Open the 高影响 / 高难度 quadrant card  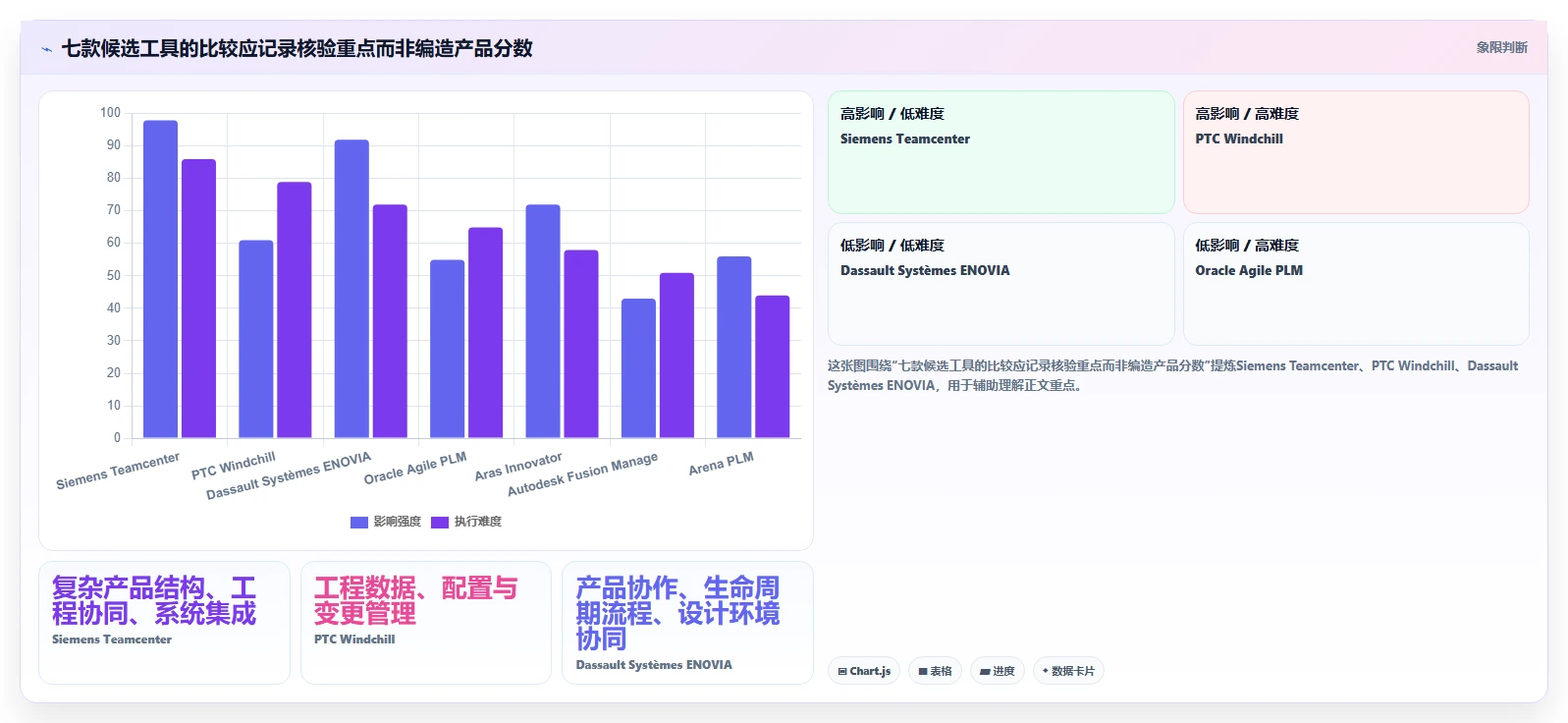[x=1356, y=152]
